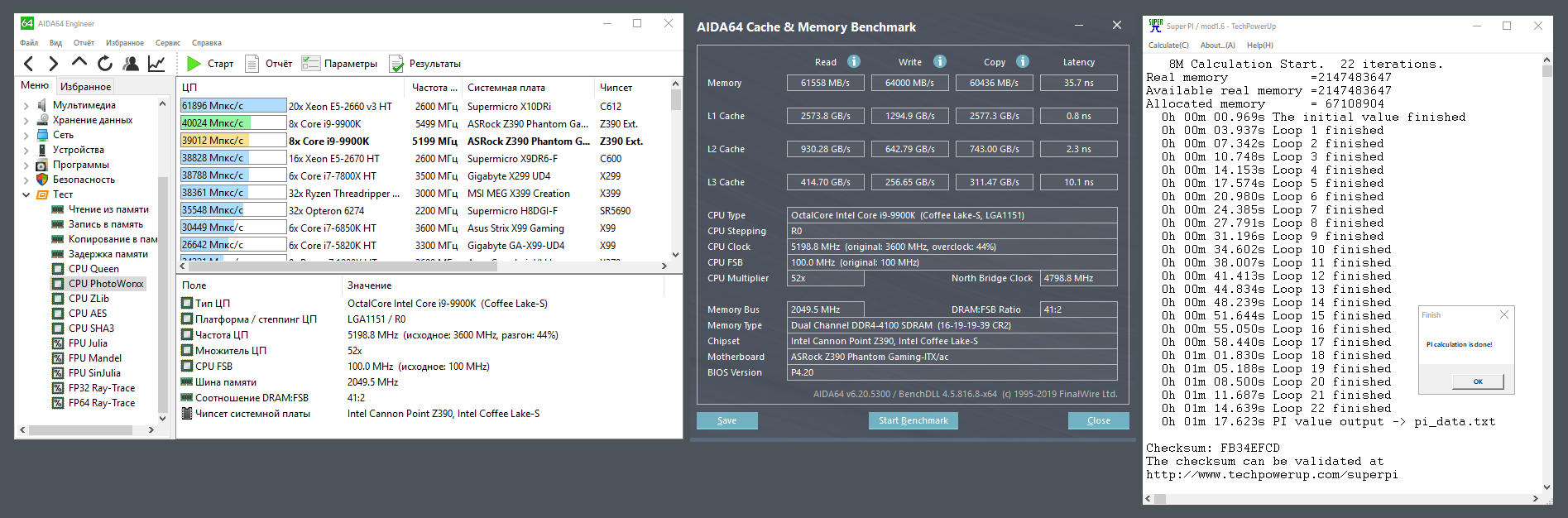The height and width of the screenshot is (518, 1568).
Task: Expand the Программы tree node
Action: pyautogui.click(x=26, y=165)
